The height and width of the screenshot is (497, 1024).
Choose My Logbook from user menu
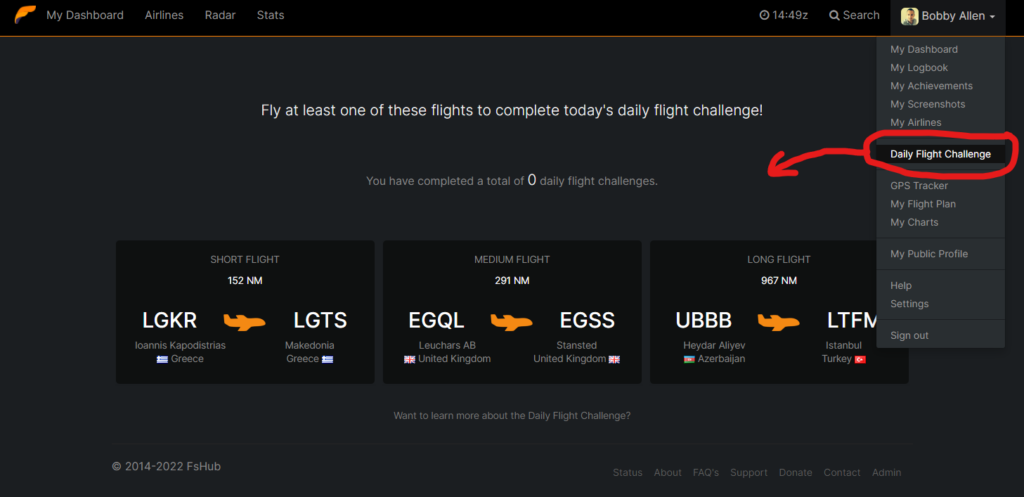919,67
